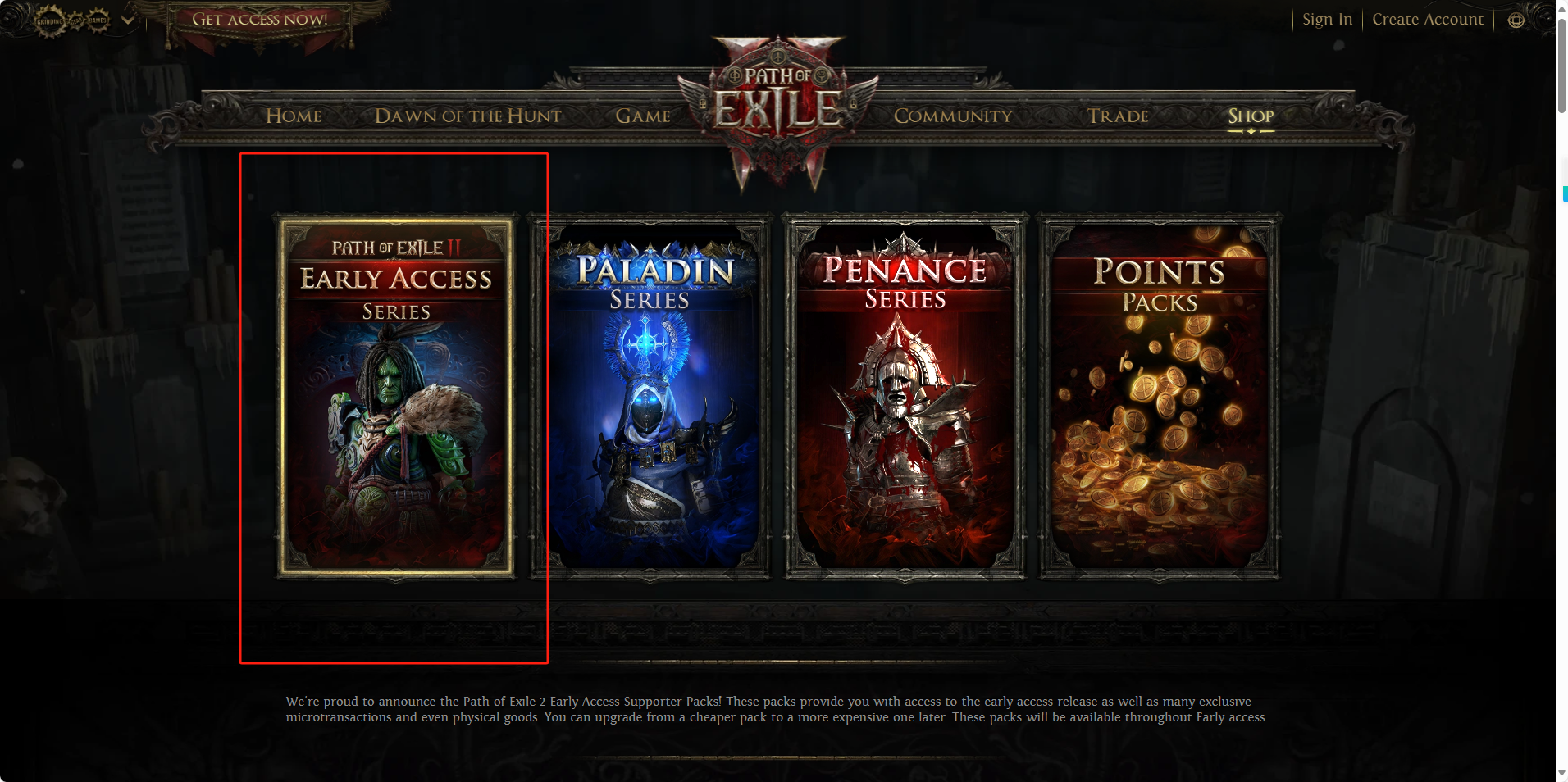1568x782 pixels.
Task: Open the Dawn of the Hunt menu
Action: click(467, 116)
